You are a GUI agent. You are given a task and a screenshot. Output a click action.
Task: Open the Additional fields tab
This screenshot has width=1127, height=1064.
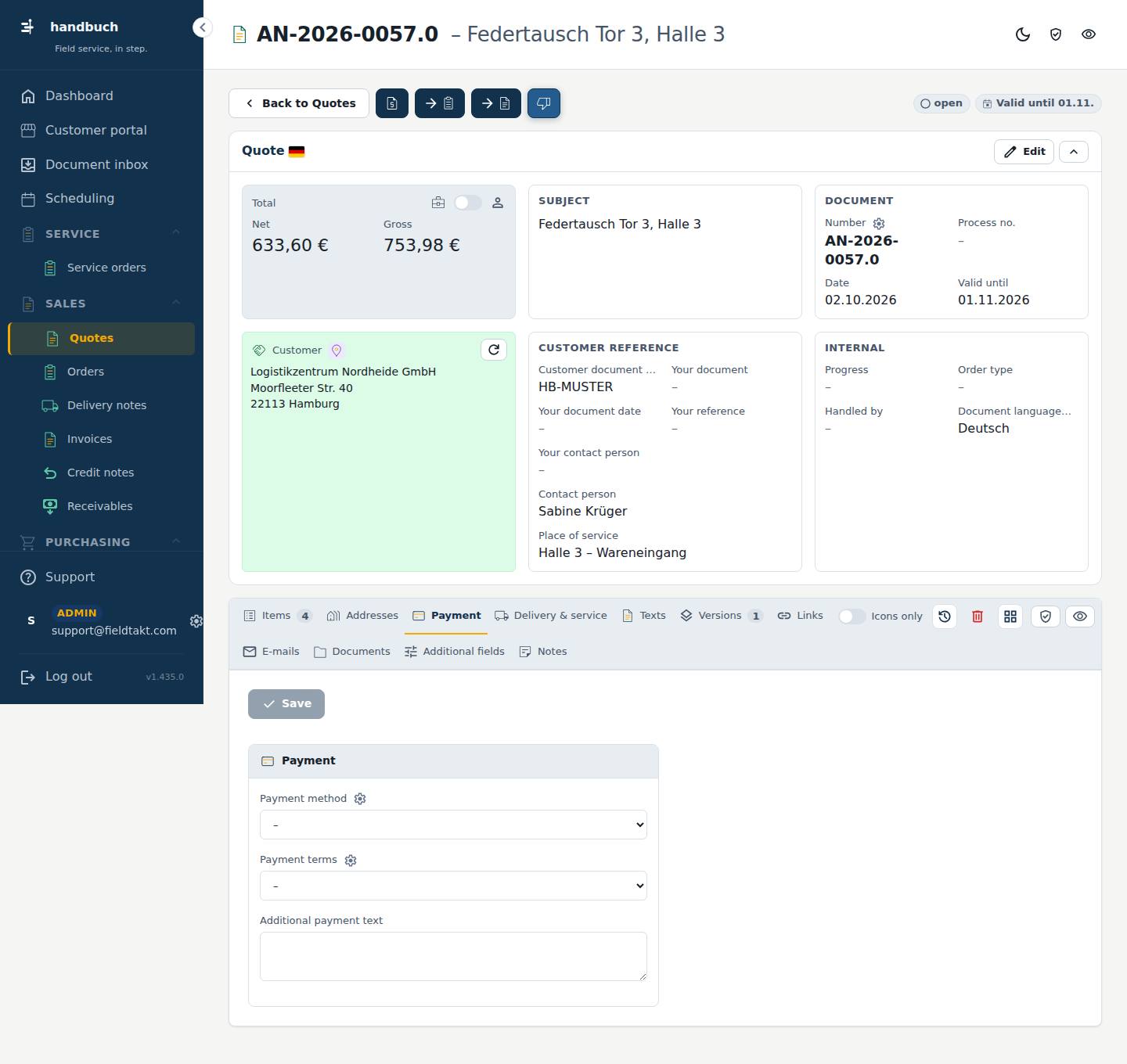(x=455, y=652)
